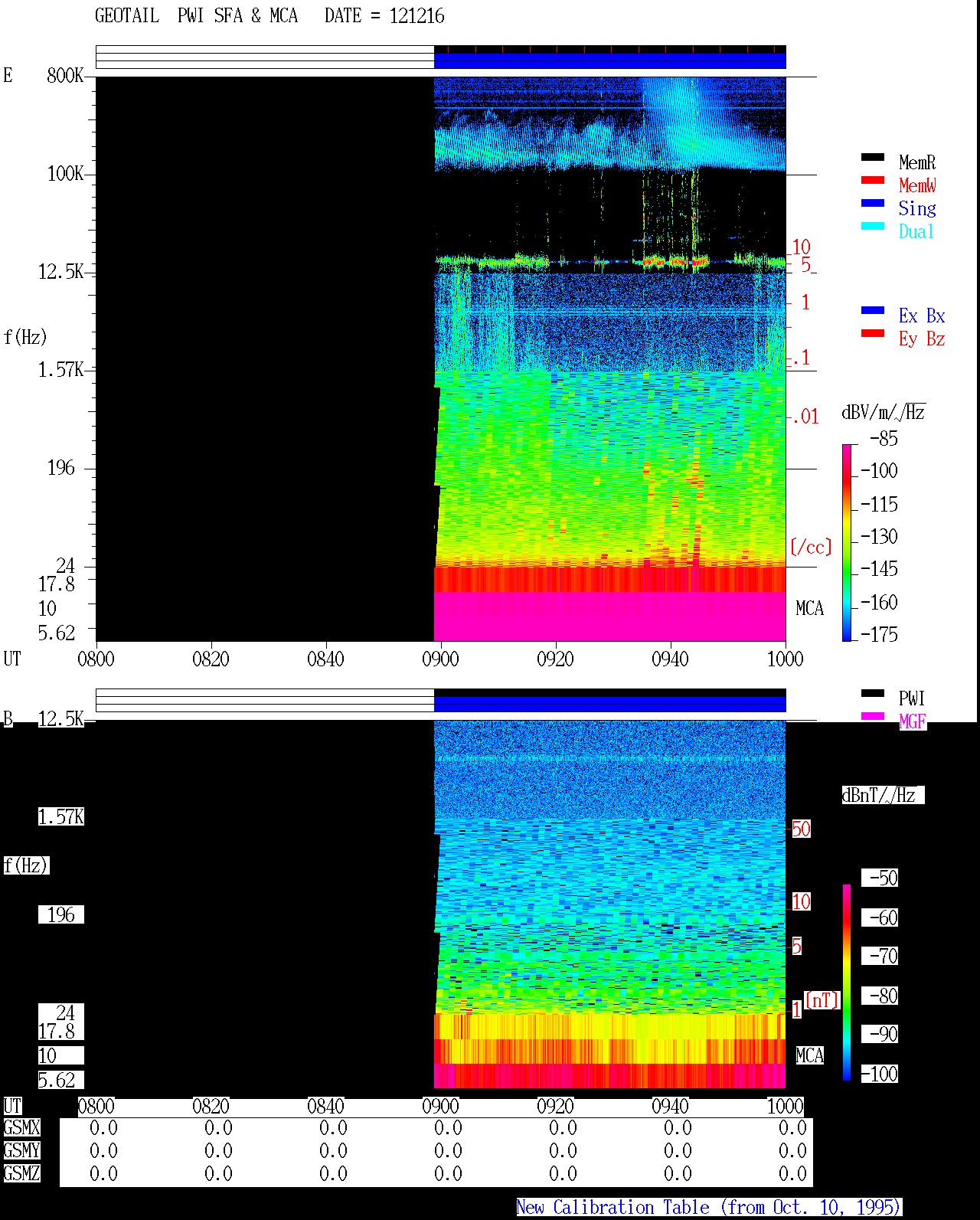This screenshot has height=1220, width=980.
Task: Click the blue mode bar above B spectrogram
Action: click(x=609, y=704)
